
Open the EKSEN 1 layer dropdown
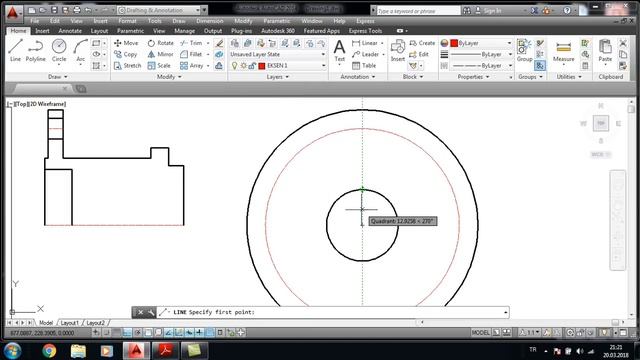278,65
